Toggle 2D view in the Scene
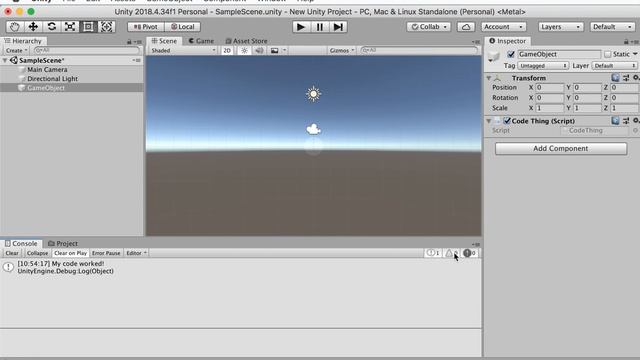 227,51
